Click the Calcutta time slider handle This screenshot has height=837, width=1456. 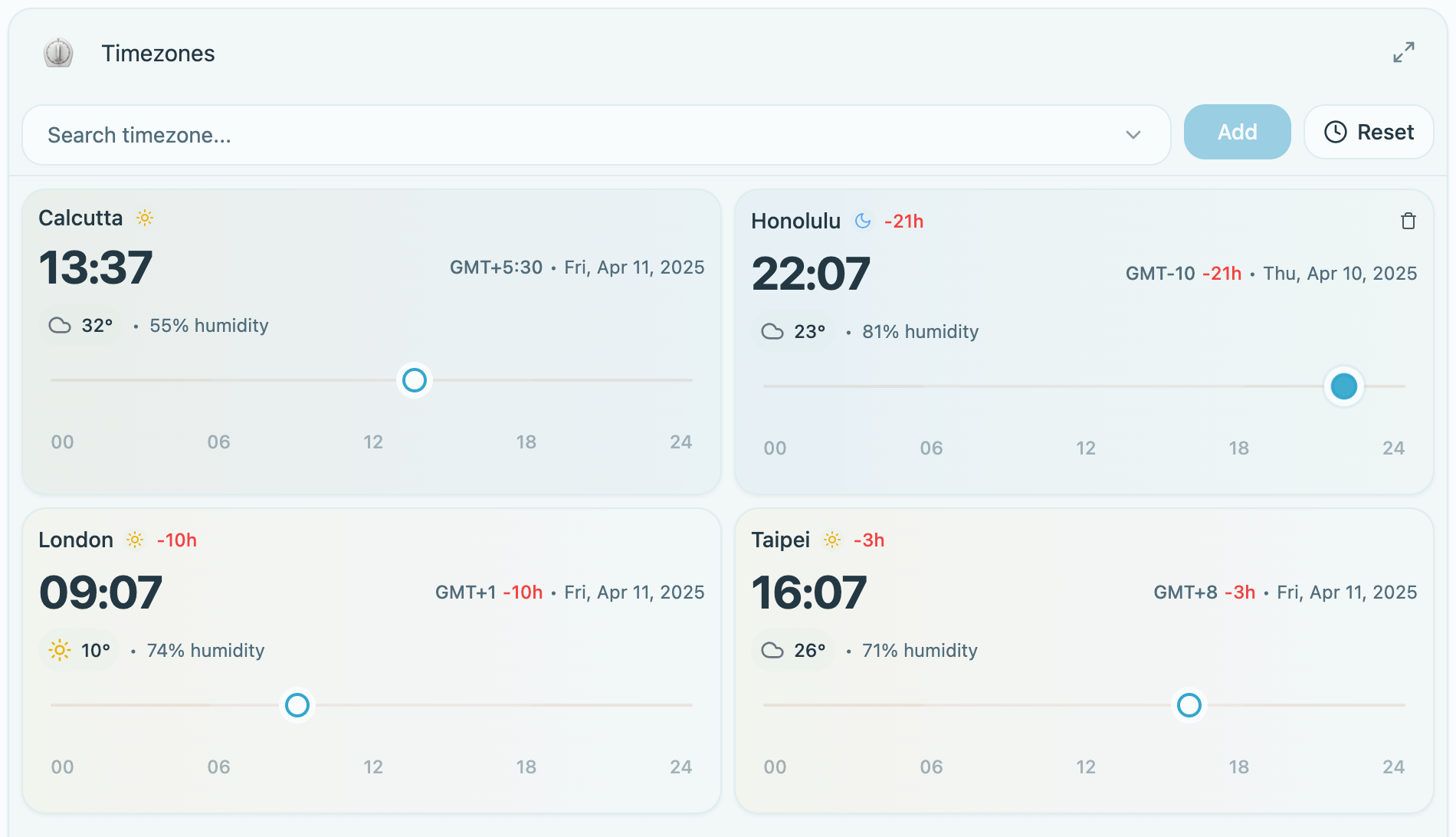click(x=414, y=380)
